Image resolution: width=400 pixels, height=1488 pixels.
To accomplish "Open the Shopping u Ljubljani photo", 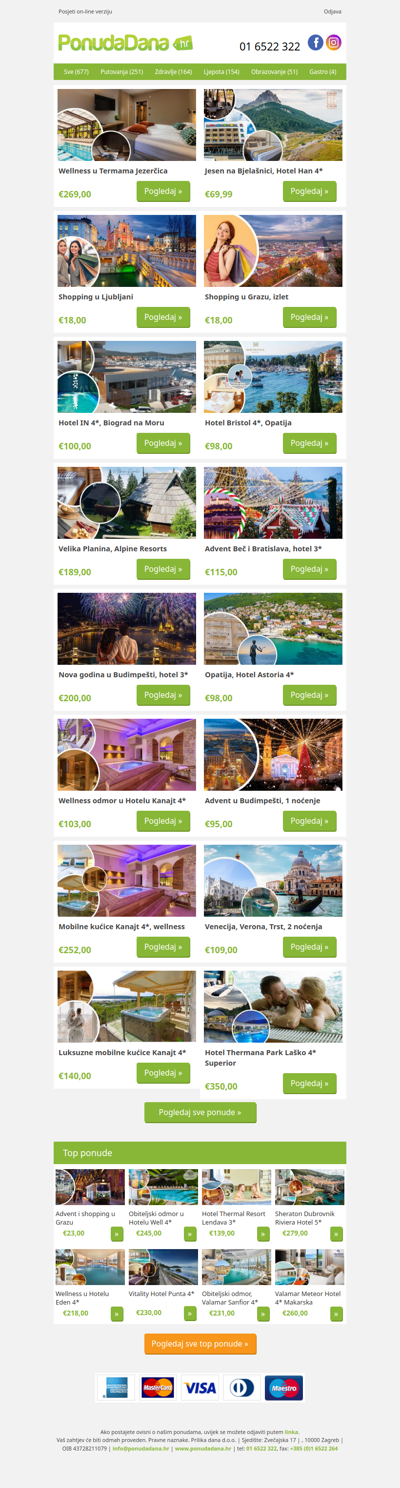I will pyautogui.click(x=127, y=251).
